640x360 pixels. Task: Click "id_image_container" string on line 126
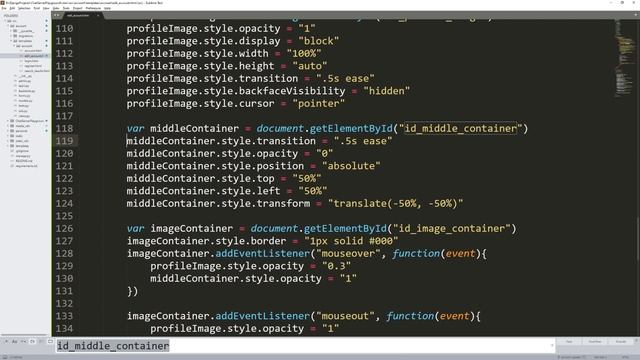pyautogui.click(x=451, y=229)
